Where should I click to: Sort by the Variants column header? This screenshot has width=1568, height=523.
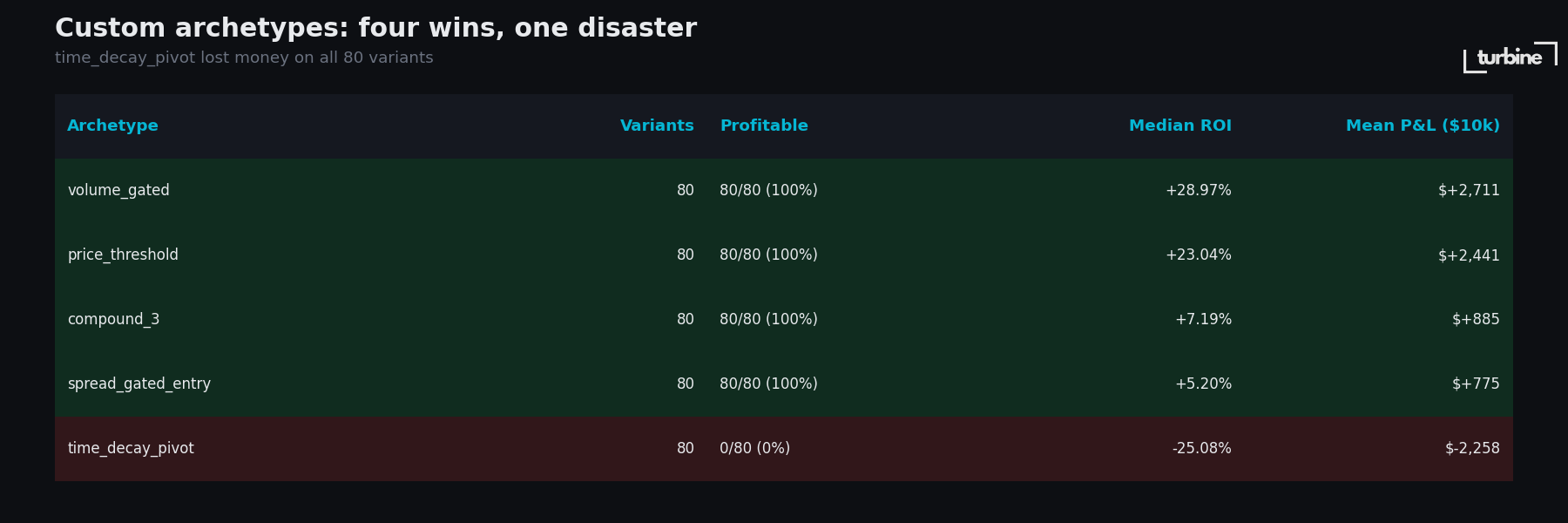[x=657, y=126]
